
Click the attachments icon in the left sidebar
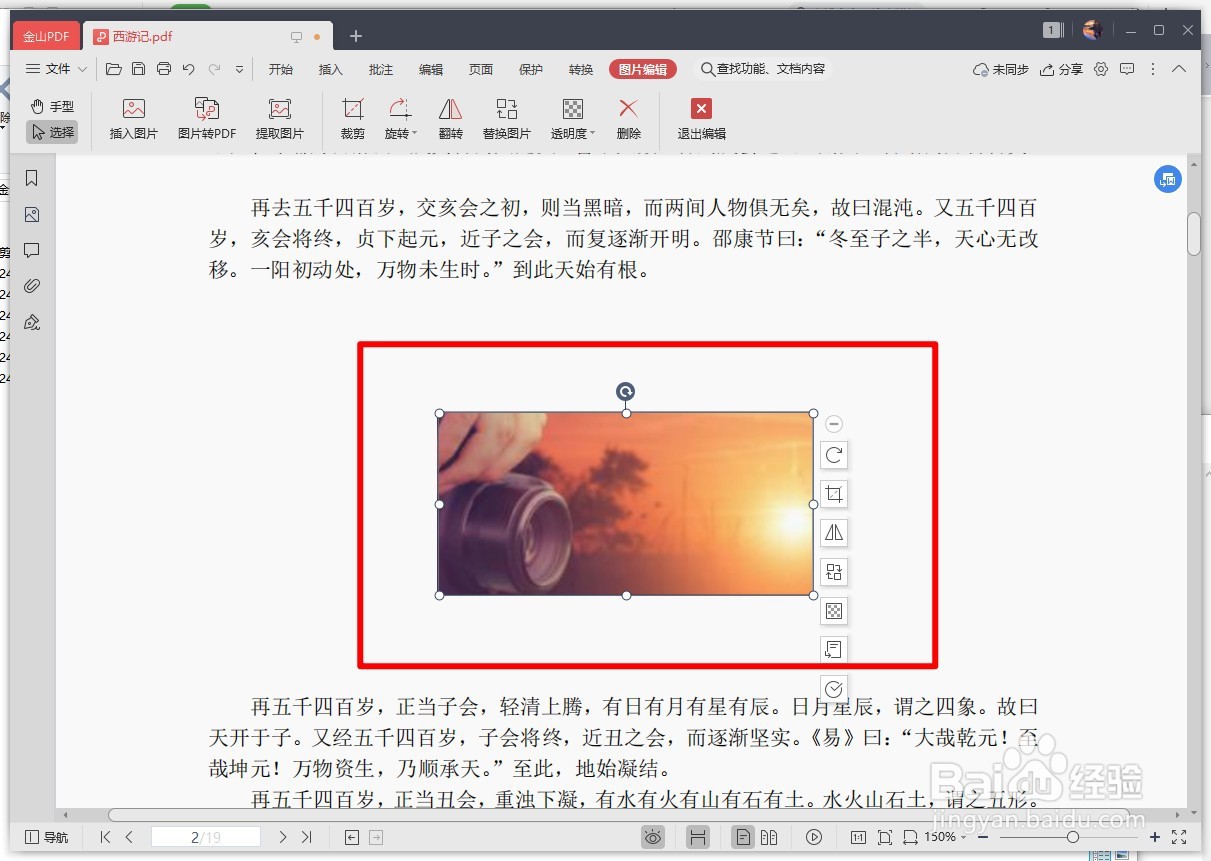[x=32, y=285]
